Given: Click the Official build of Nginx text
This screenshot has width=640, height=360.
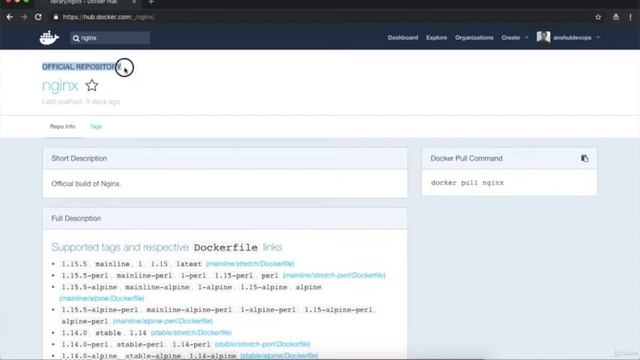Looking at the screenshot, I should (x=86, y=184).
